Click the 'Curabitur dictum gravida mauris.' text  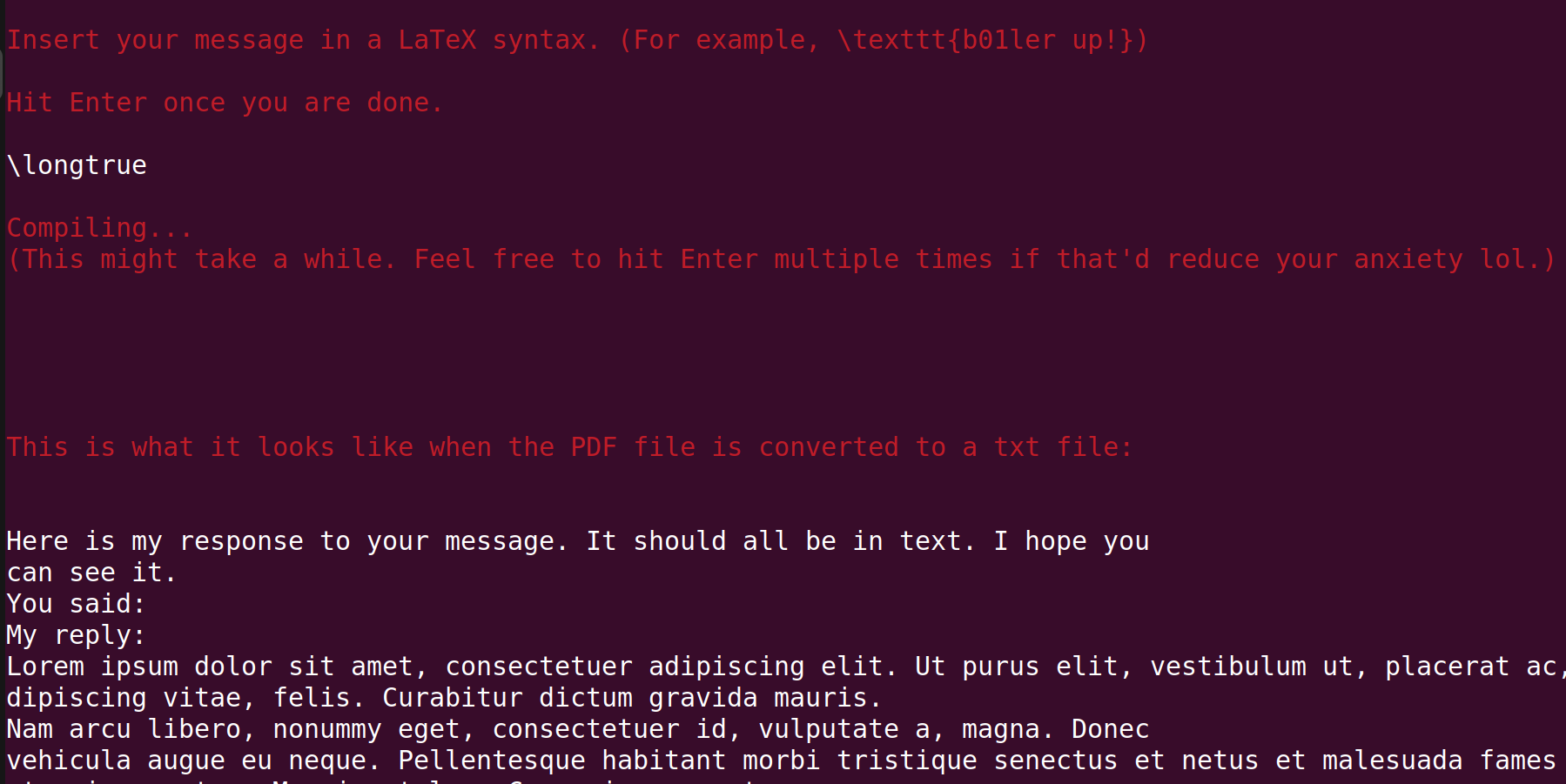click(632, 698)
